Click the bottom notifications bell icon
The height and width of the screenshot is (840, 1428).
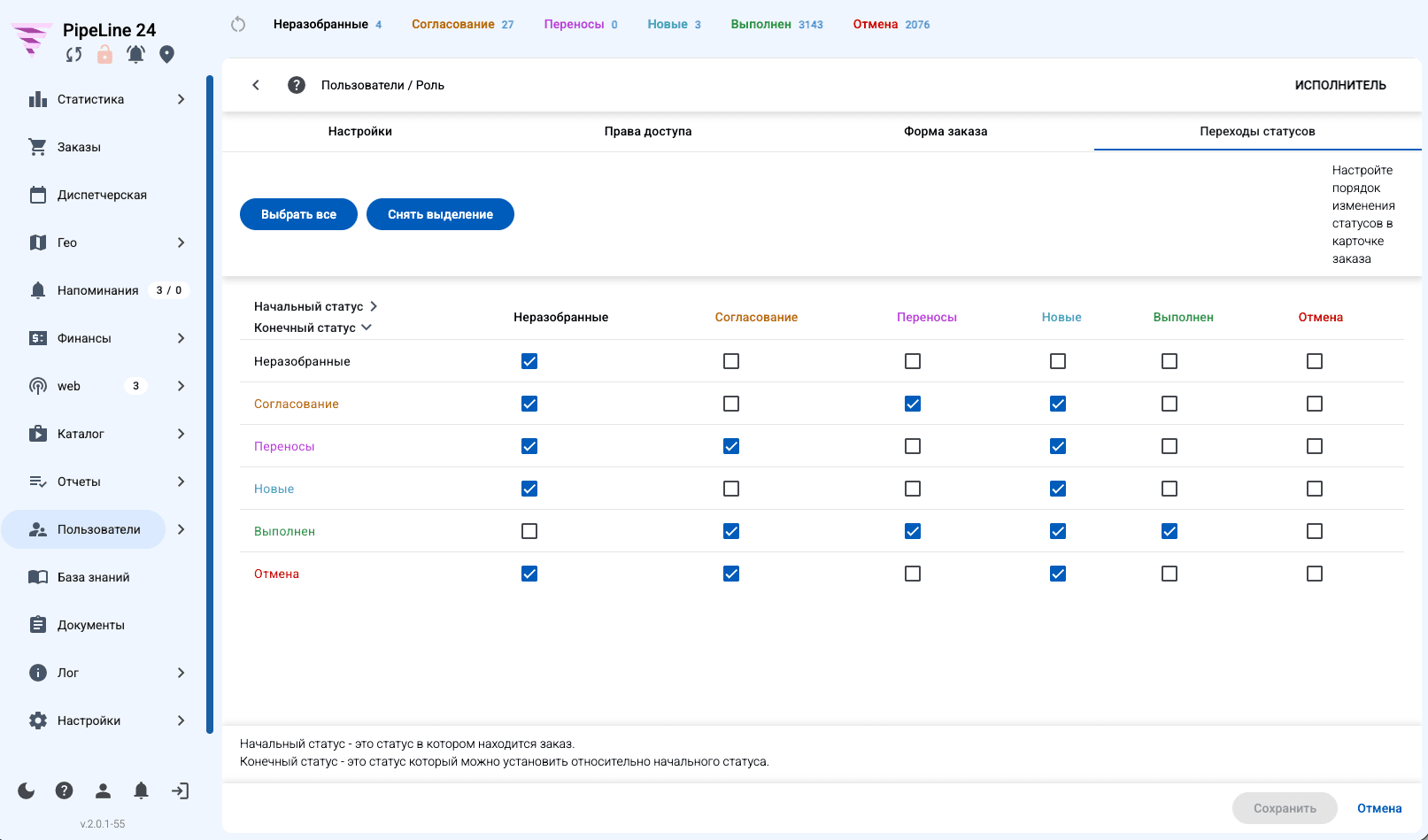pyautogui.click(x=142, y=790)
